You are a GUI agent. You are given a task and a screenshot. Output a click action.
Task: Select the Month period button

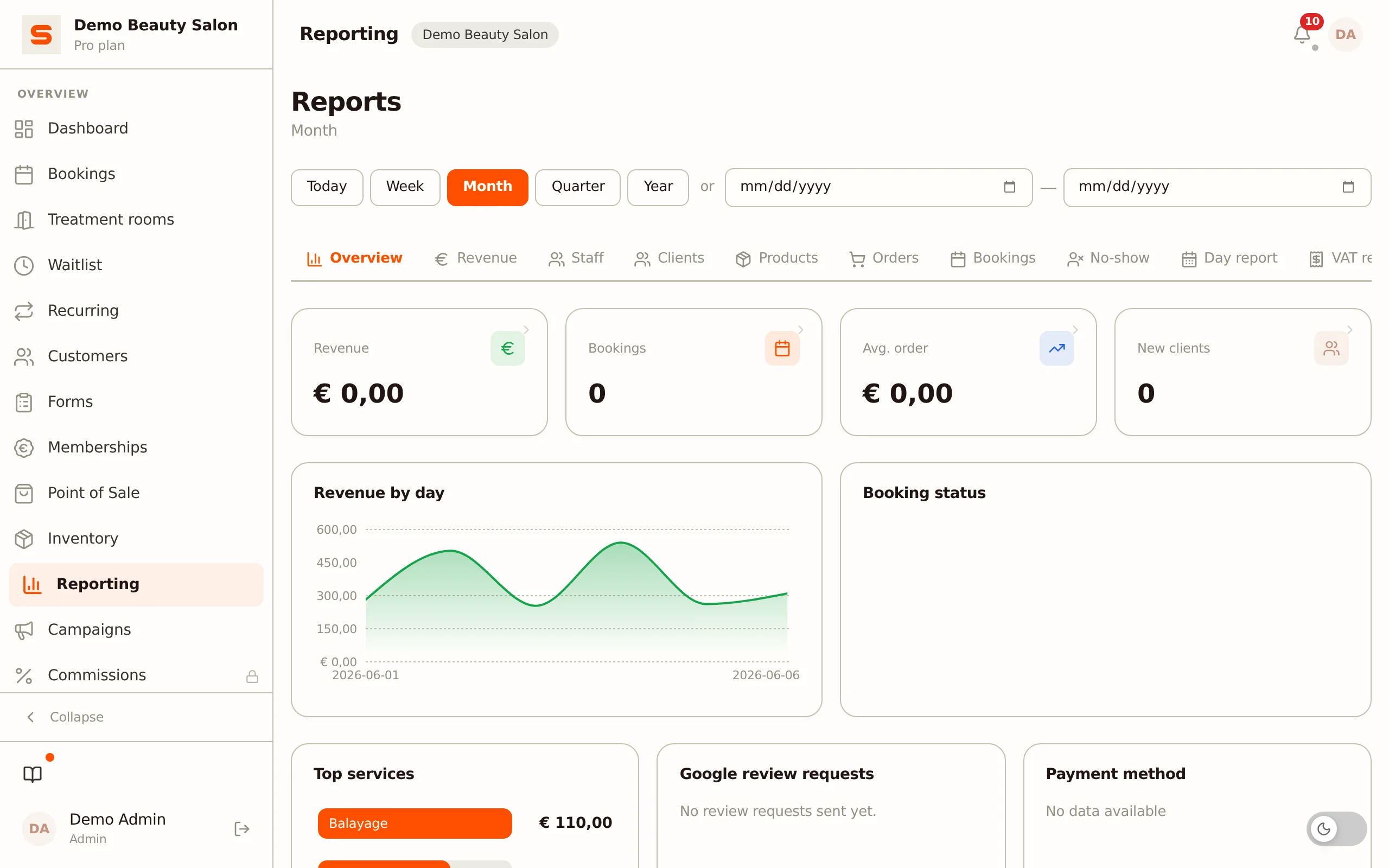click(487, 187)
